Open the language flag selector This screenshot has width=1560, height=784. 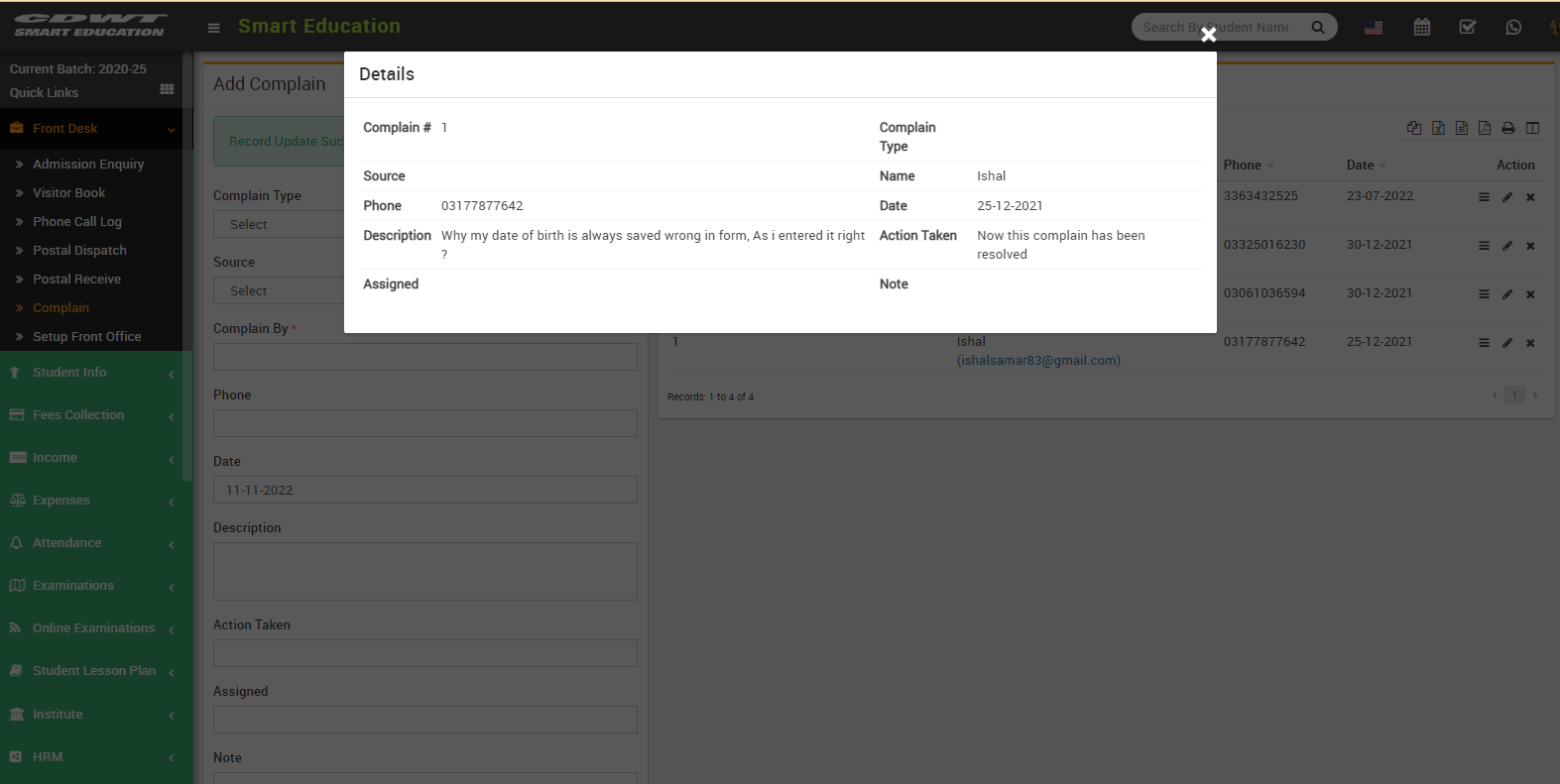pos(1374,28)
